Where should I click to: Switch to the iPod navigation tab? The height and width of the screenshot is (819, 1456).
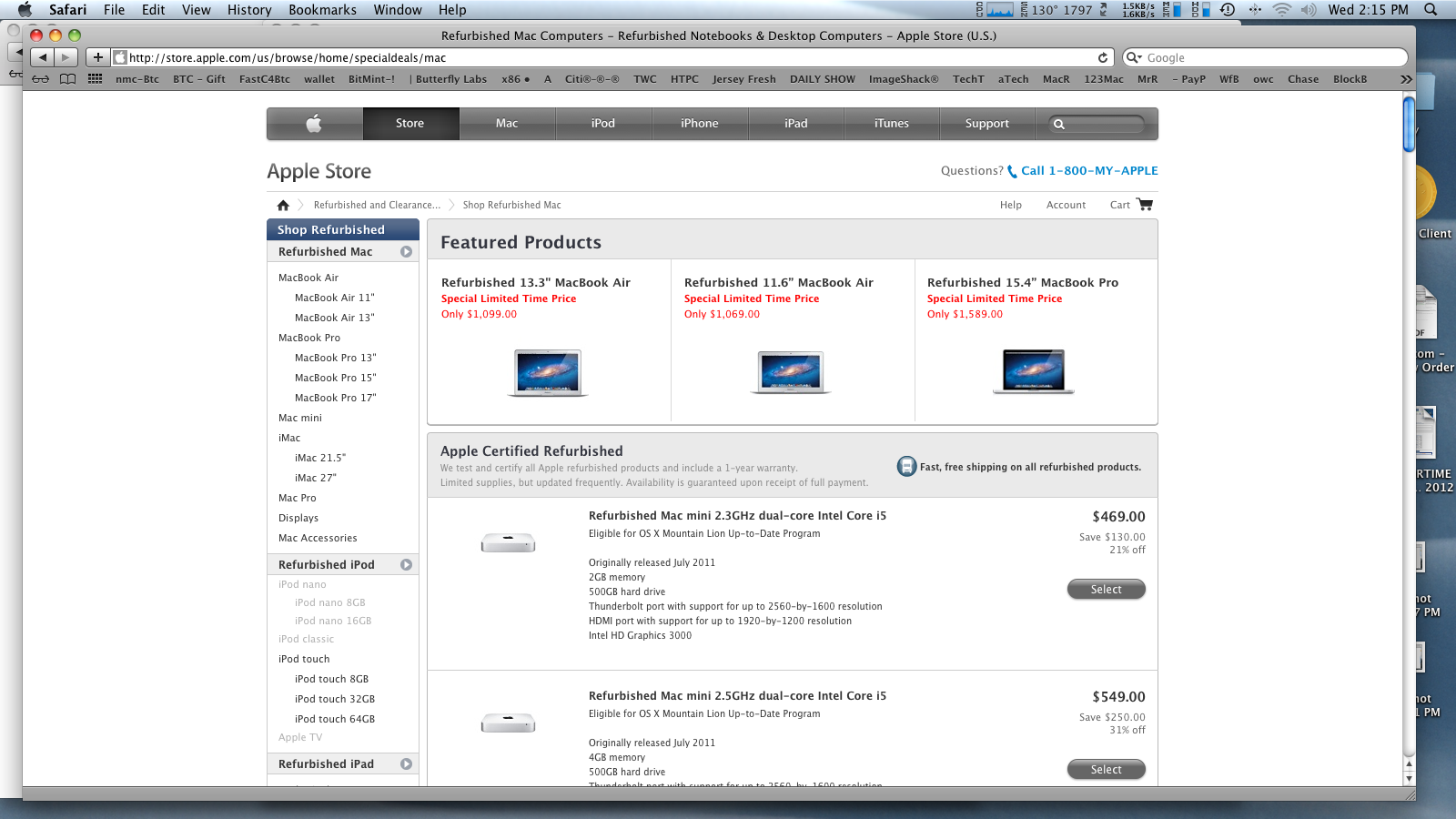click(x=603, y=124)
